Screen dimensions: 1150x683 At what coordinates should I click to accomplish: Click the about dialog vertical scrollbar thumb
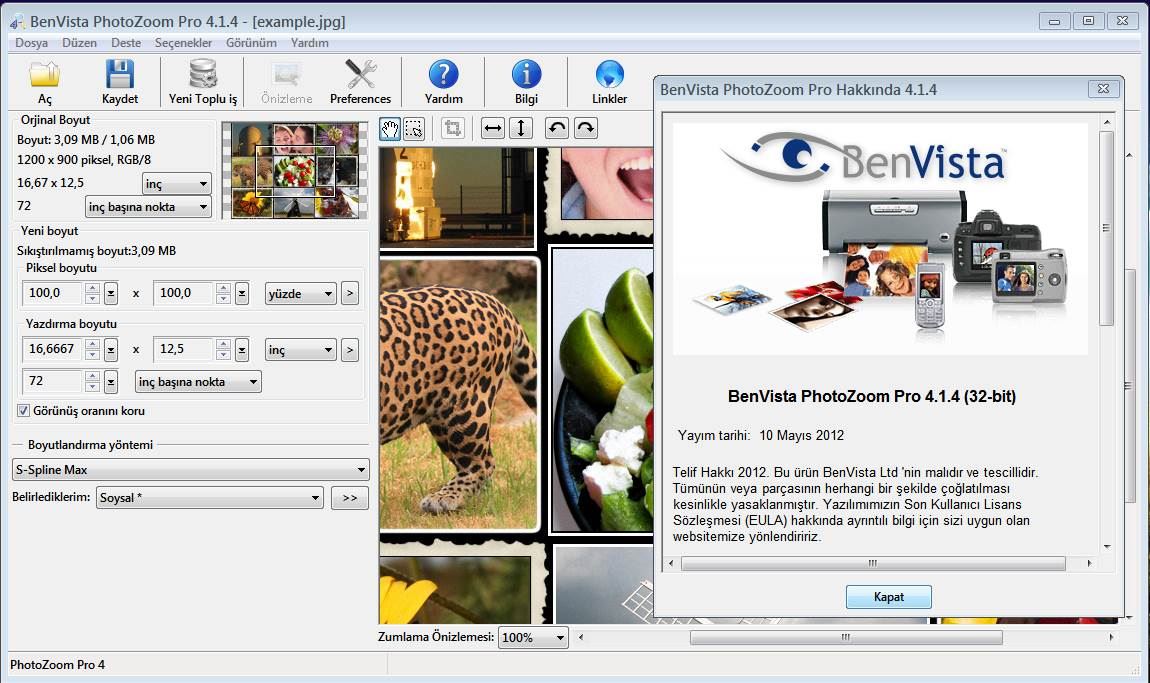(x=1106, y=227)
